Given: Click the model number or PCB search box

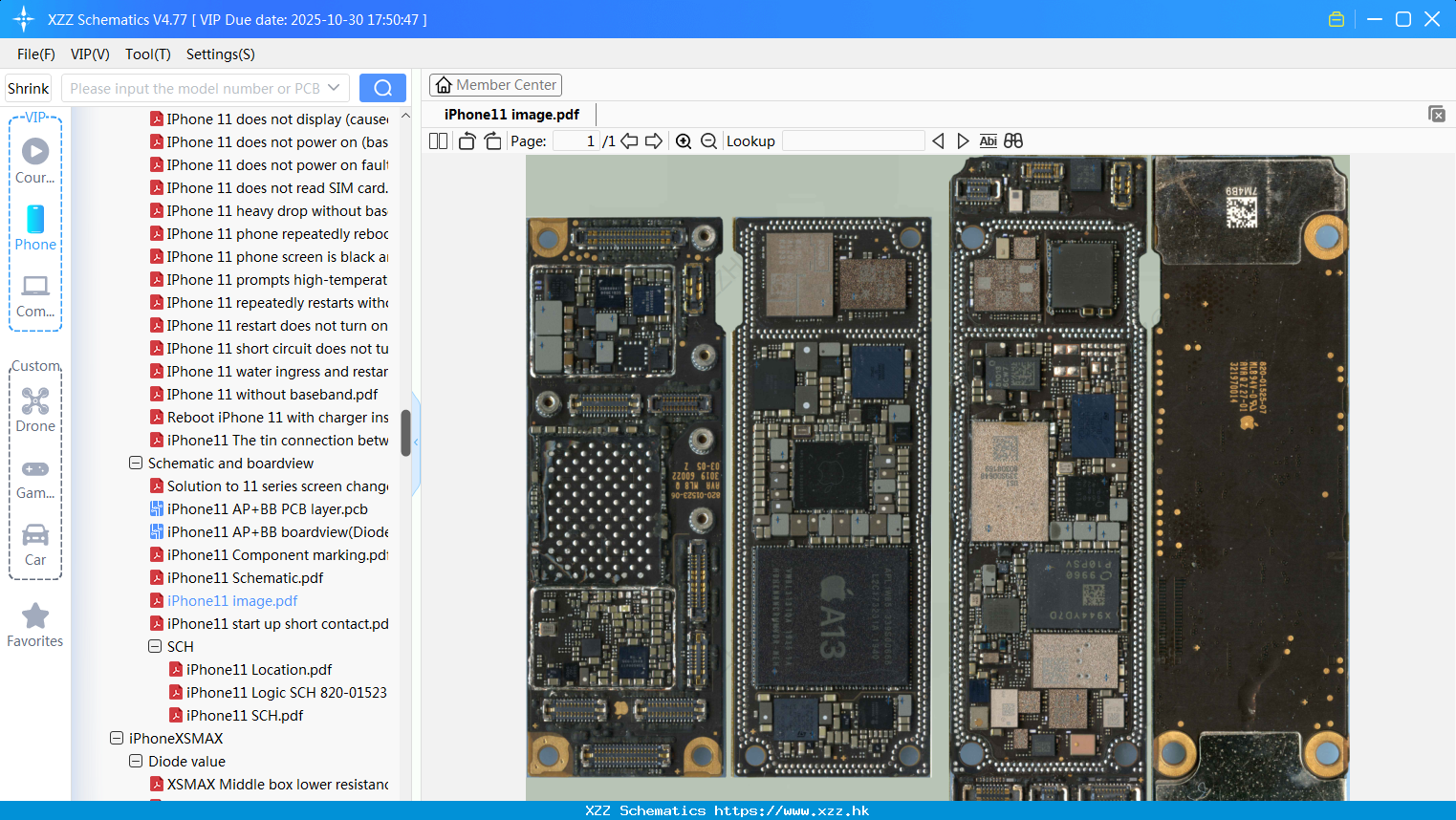Looking at the screenshot, I should pos(206,88).
